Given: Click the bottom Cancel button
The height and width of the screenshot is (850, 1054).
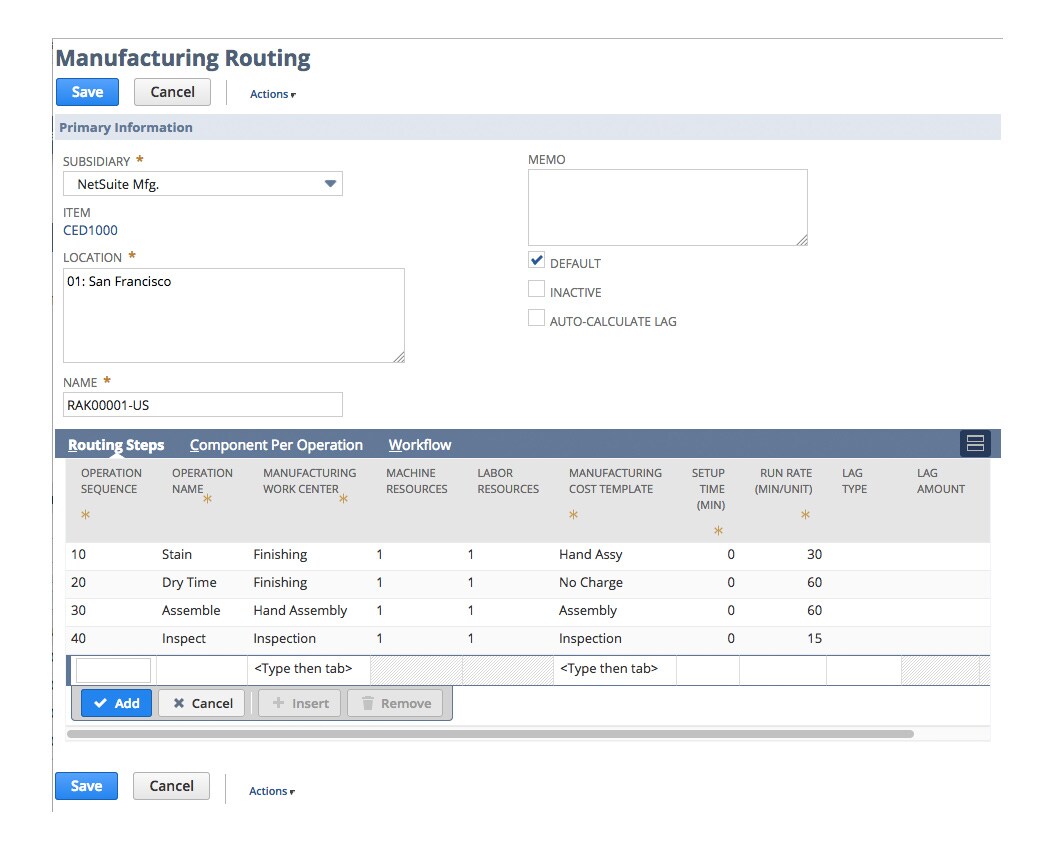Looking at the screenshot, I should tap(171, 786).
